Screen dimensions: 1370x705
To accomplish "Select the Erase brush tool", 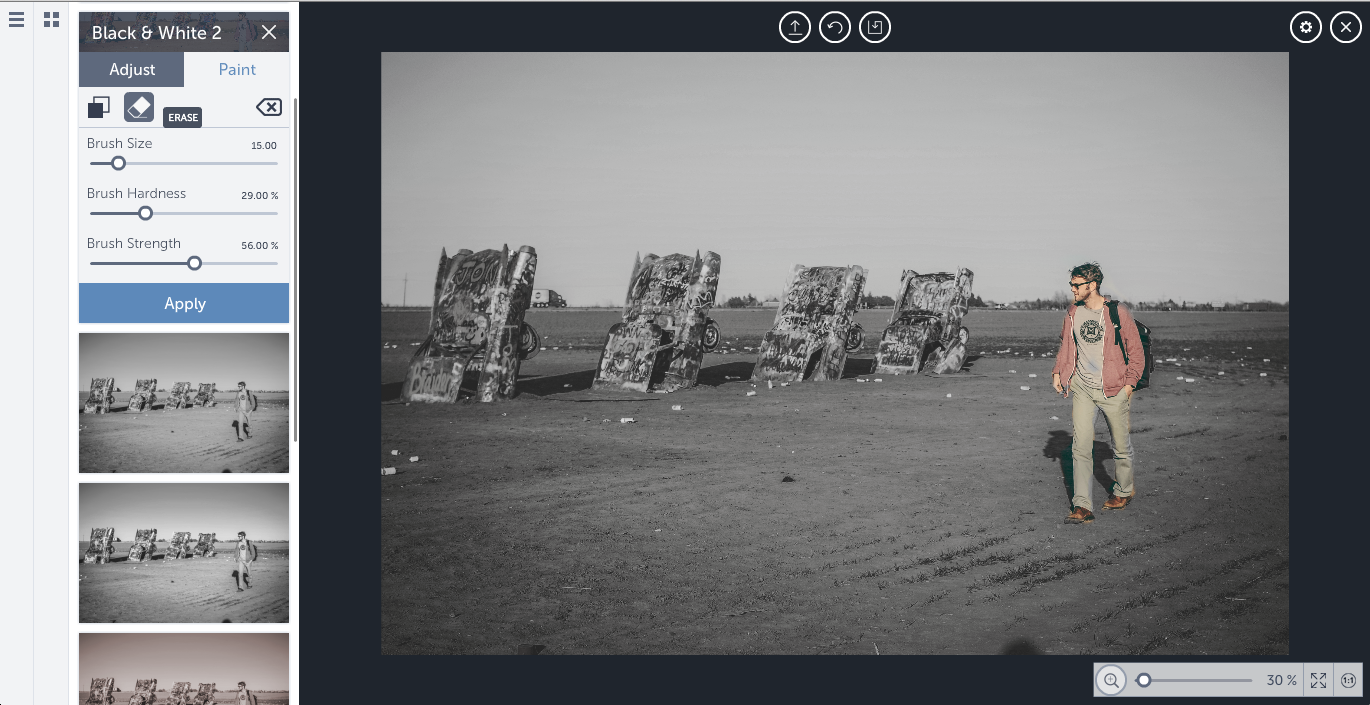I will 139,107.
